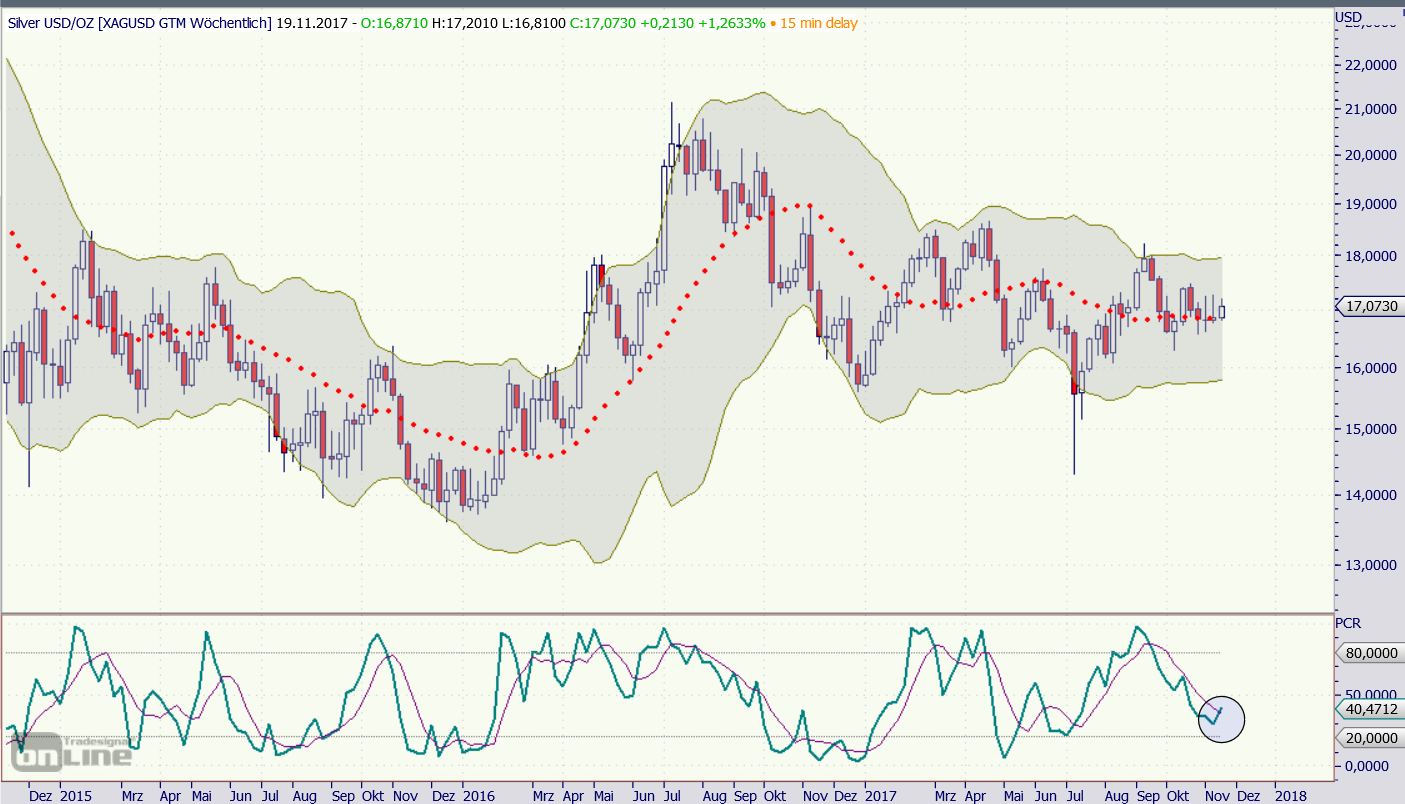The height and width of the screenshot is (804, 1405).
Task: Click the green +1,2633% change value
Action: coord(729,23)
